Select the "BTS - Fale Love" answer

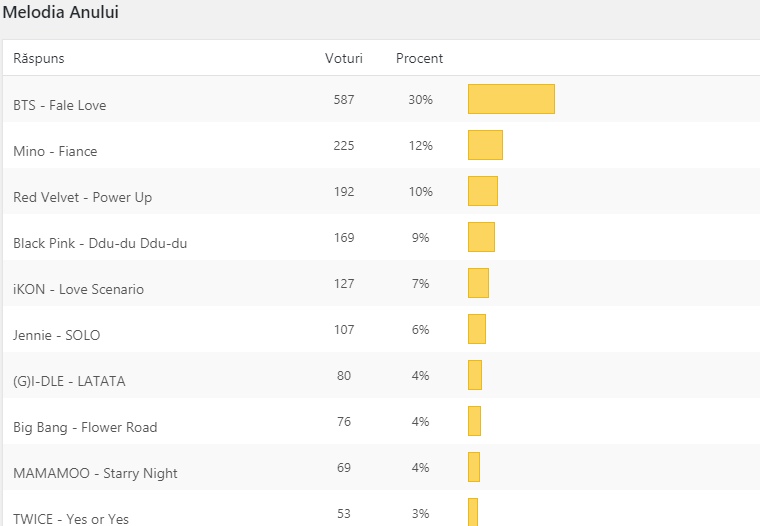60,105
